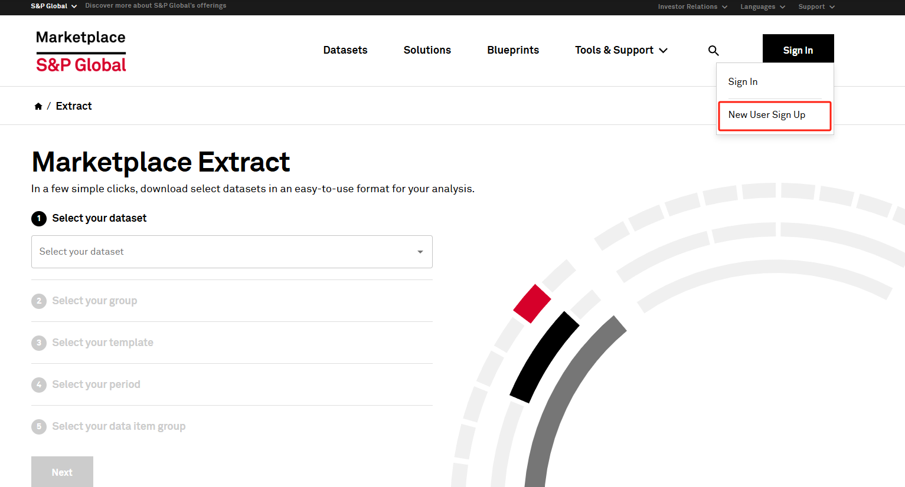Click the Marketplace Extract heading
The height and width of the screenshot is (487, 905).
click(160, 162)
